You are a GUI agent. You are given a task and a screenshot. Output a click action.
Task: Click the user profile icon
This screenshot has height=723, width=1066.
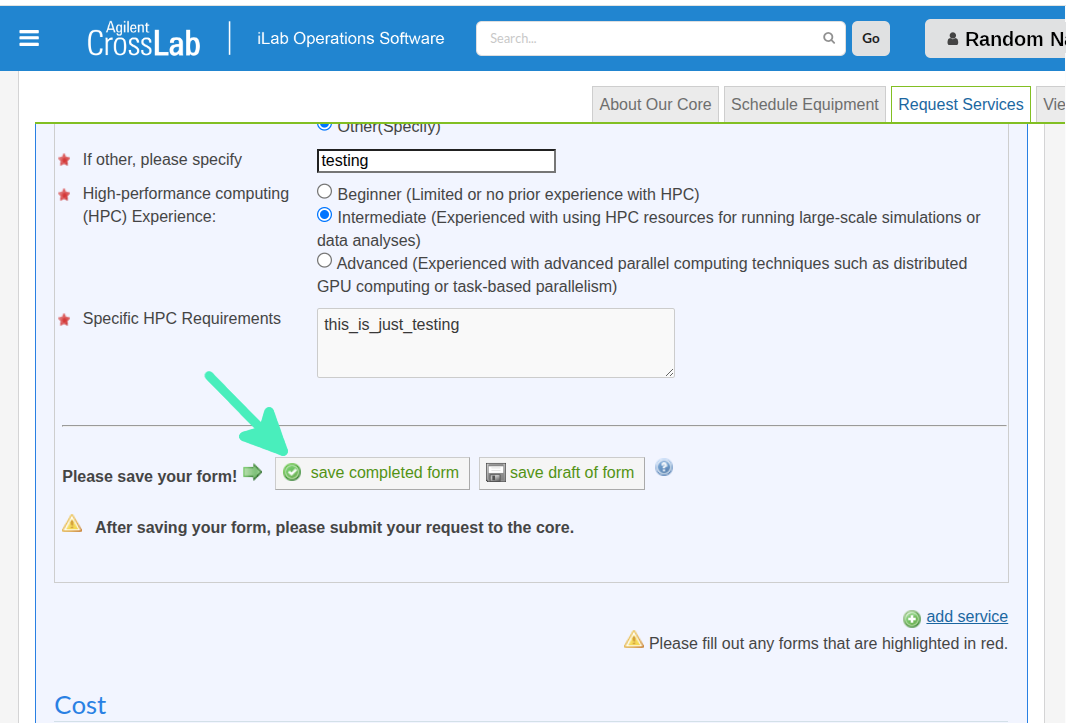(952, 39)
